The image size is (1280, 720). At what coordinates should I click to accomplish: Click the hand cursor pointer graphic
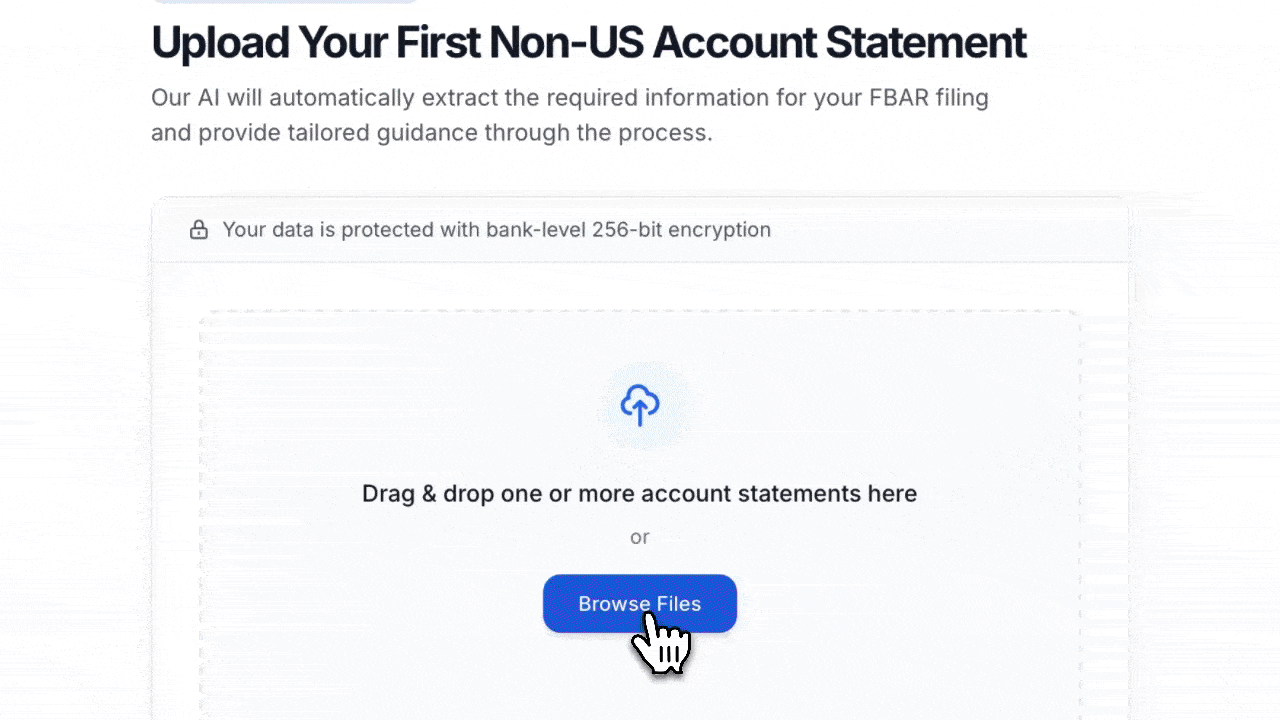pos(660,645)
